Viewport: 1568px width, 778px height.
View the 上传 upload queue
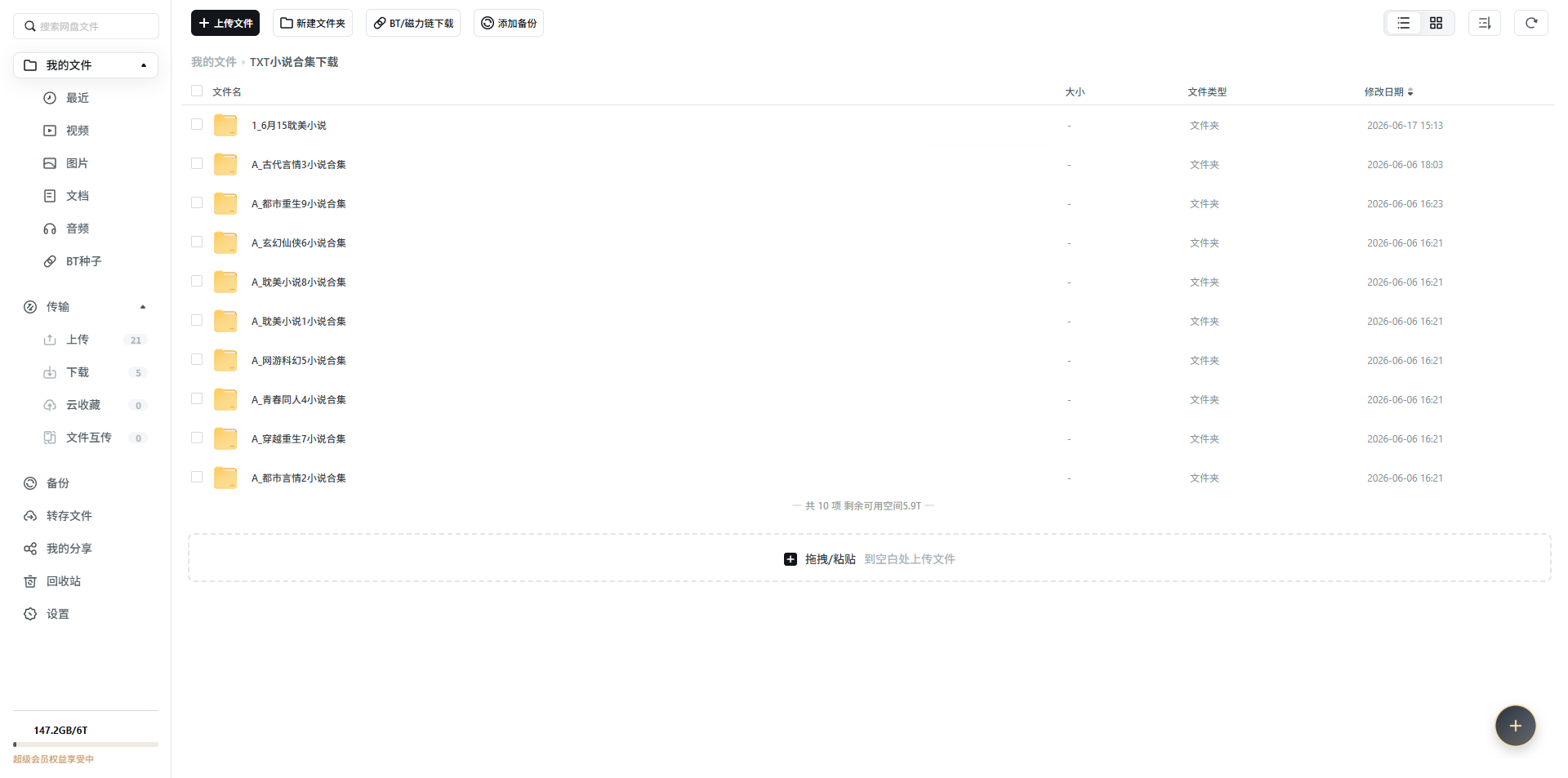[78, 340]
